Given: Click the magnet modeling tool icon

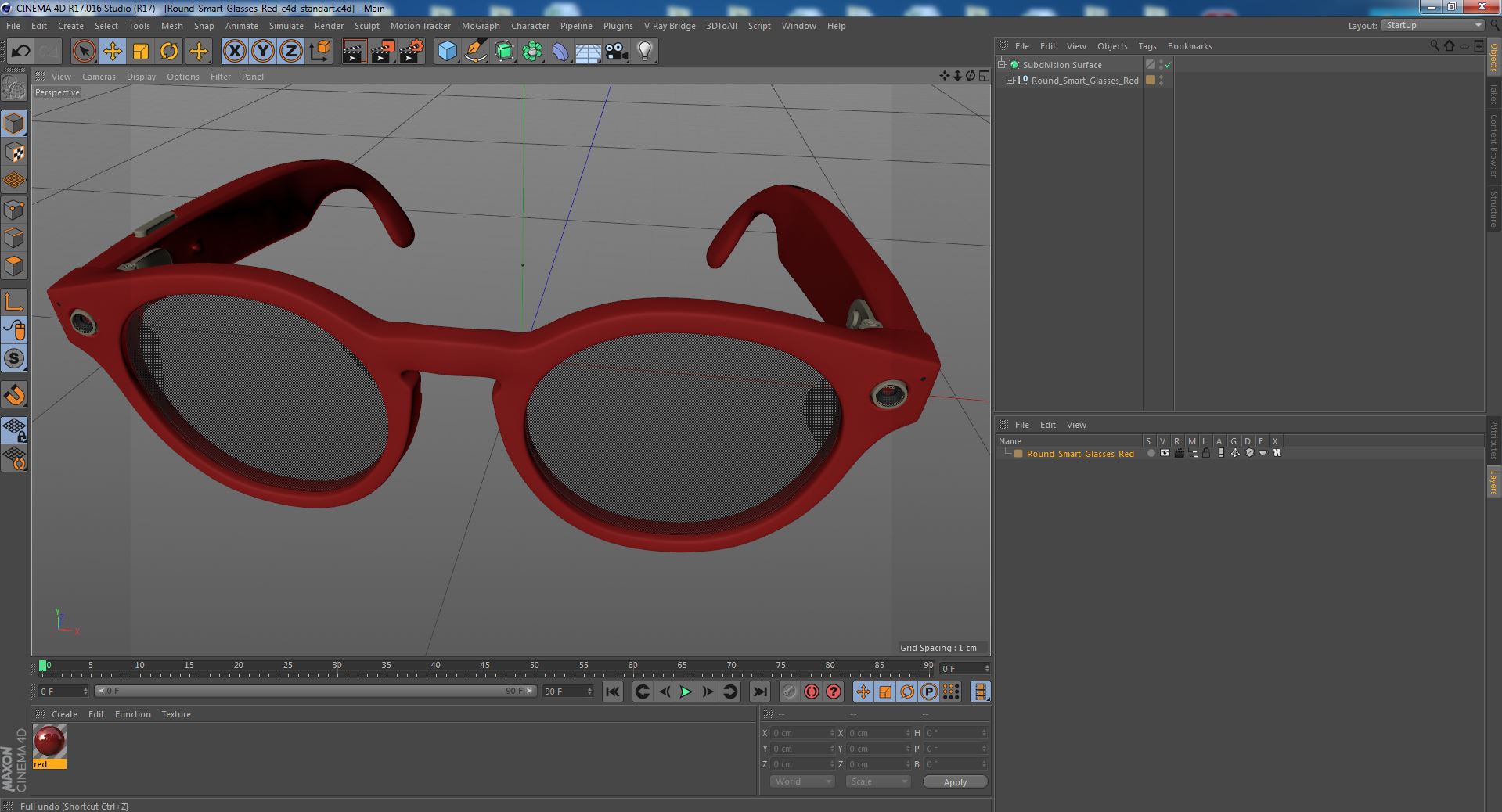Looking at the screenshot, I should click(x=14, y=395).
